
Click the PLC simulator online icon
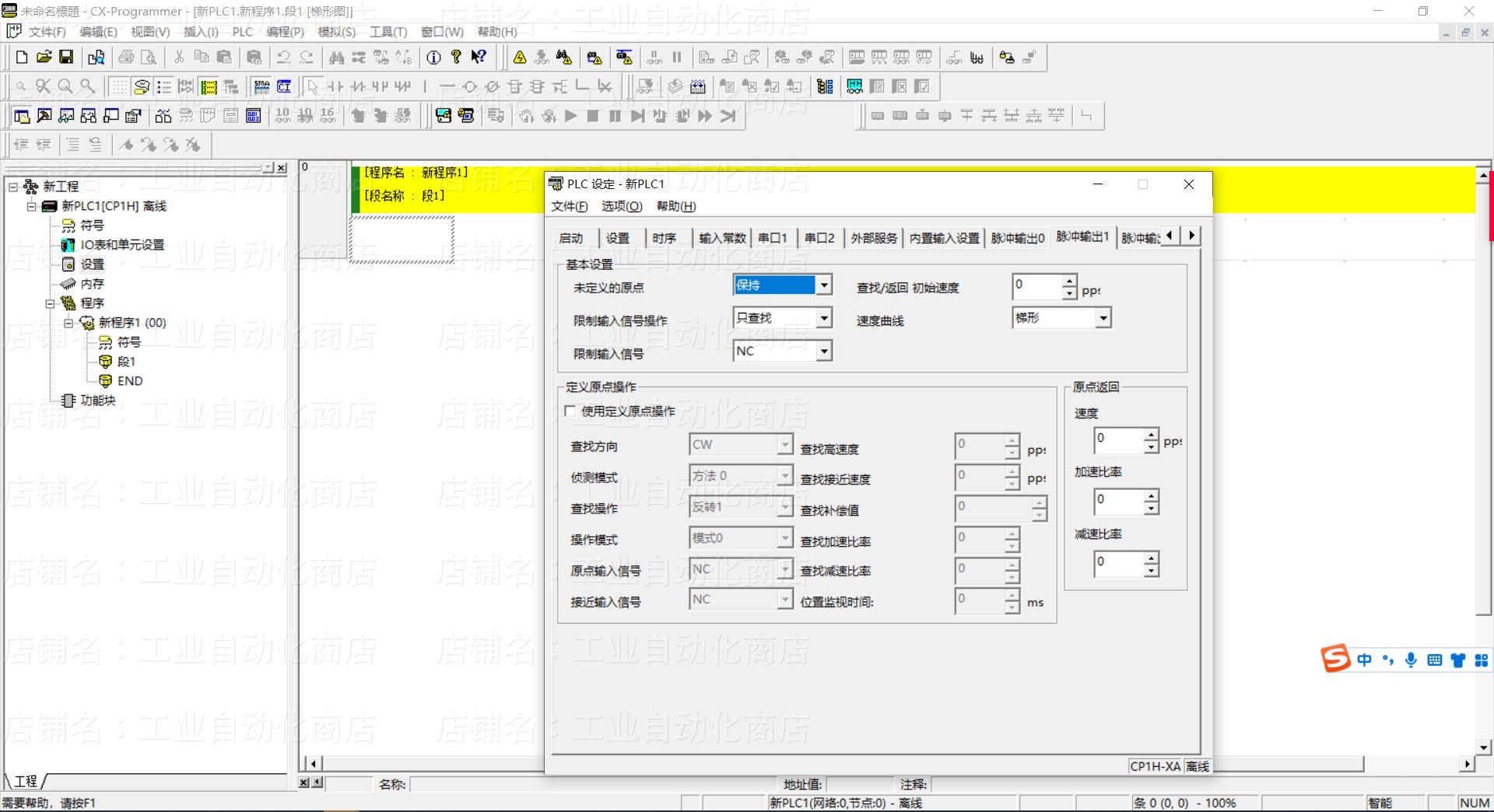click(x=444, y=116)
